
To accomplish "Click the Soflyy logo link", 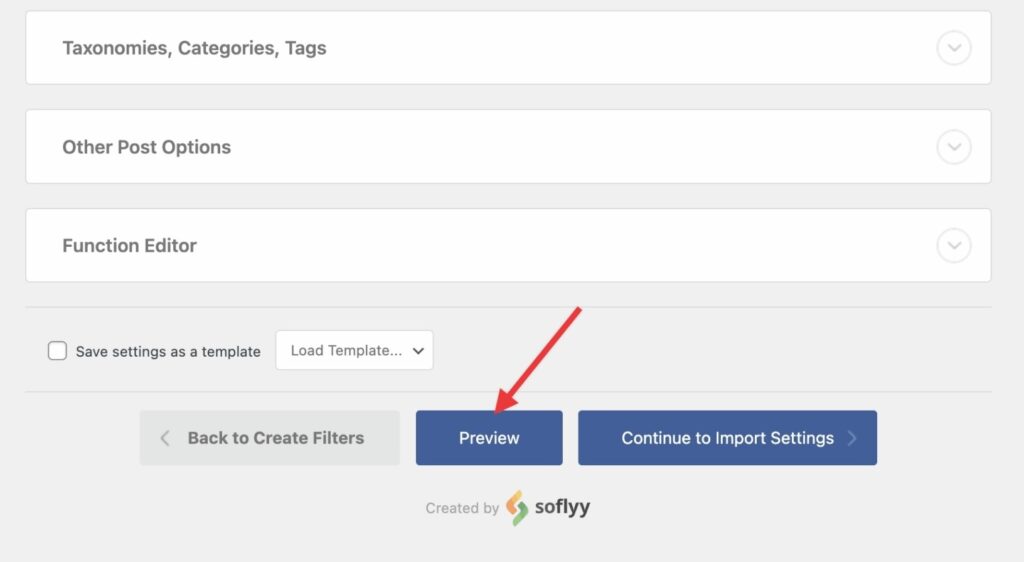I will [x=548, y=508].
